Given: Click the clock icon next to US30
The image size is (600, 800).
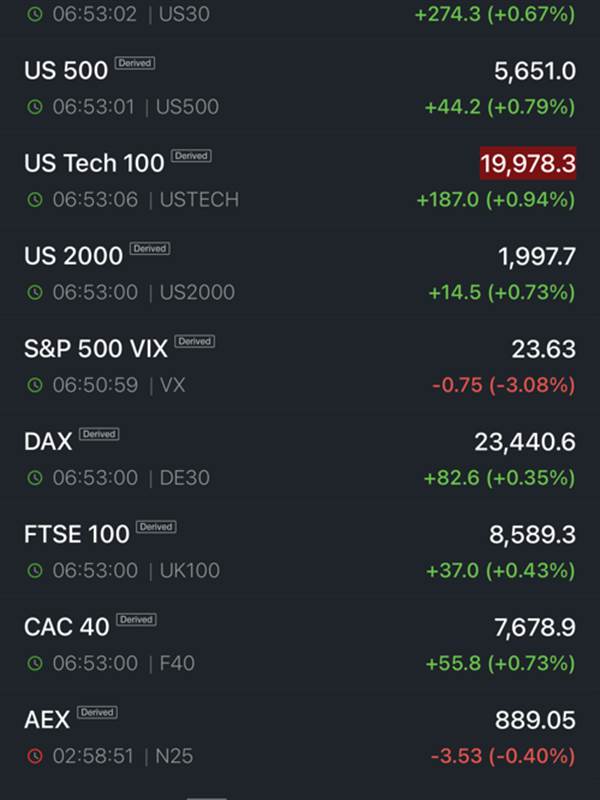Looking at the screenshot, I should click(35, 14).
